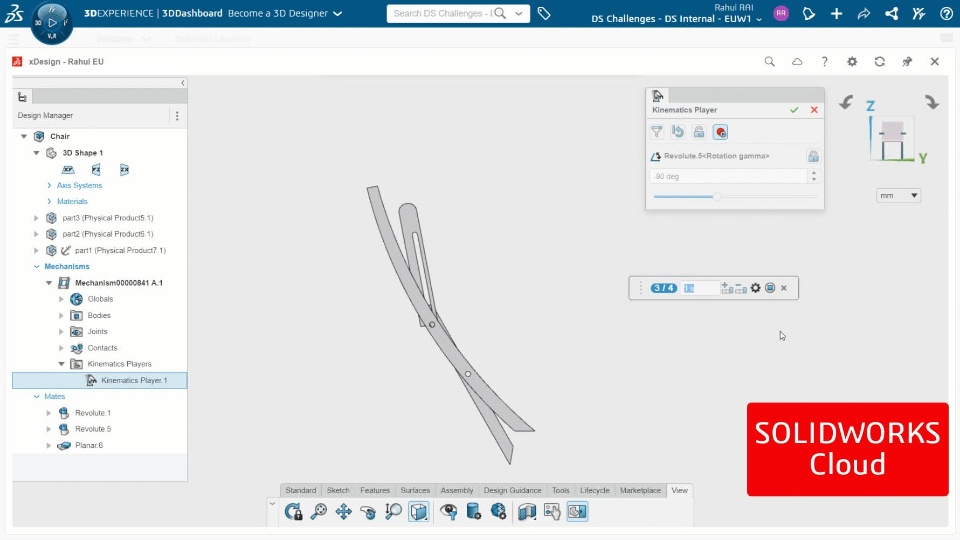
Task: Click the add plus icon in top bar
Action: point(836,13)
